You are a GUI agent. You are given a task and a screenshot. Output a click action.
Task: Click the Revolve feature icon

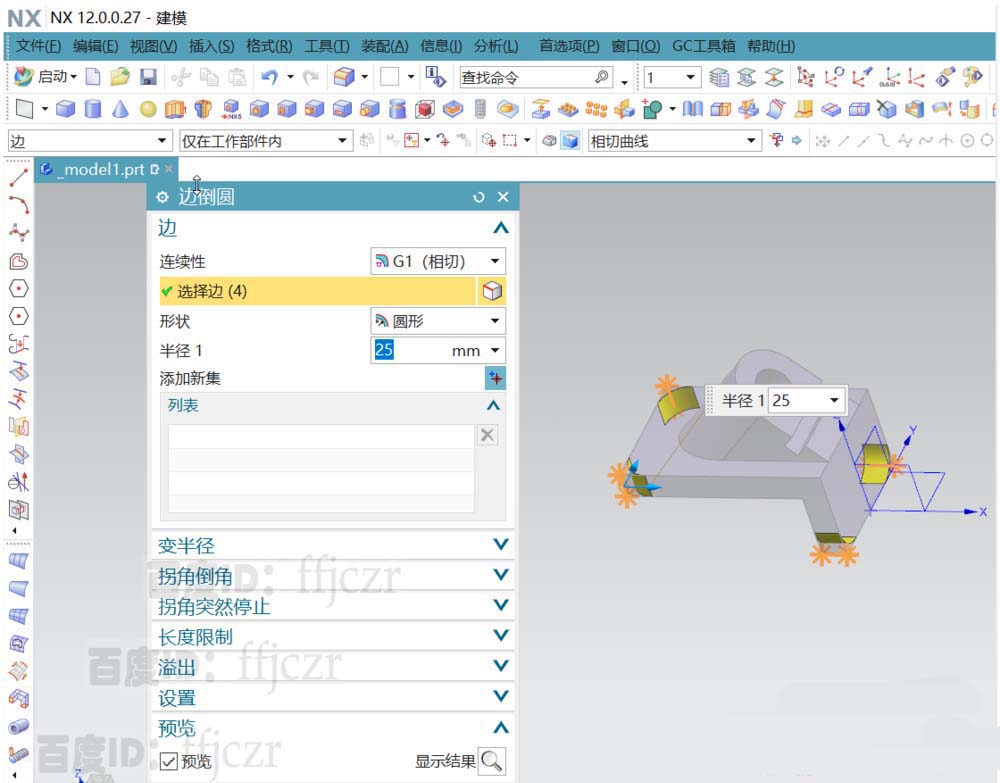click(x=203, y=109)
